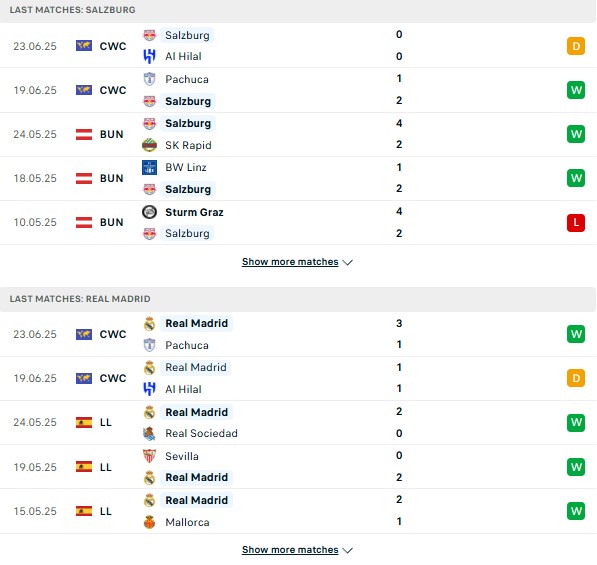The image size is (597, 565).
Task: Click the BW Linz club crest
Action: click(149, 168)
